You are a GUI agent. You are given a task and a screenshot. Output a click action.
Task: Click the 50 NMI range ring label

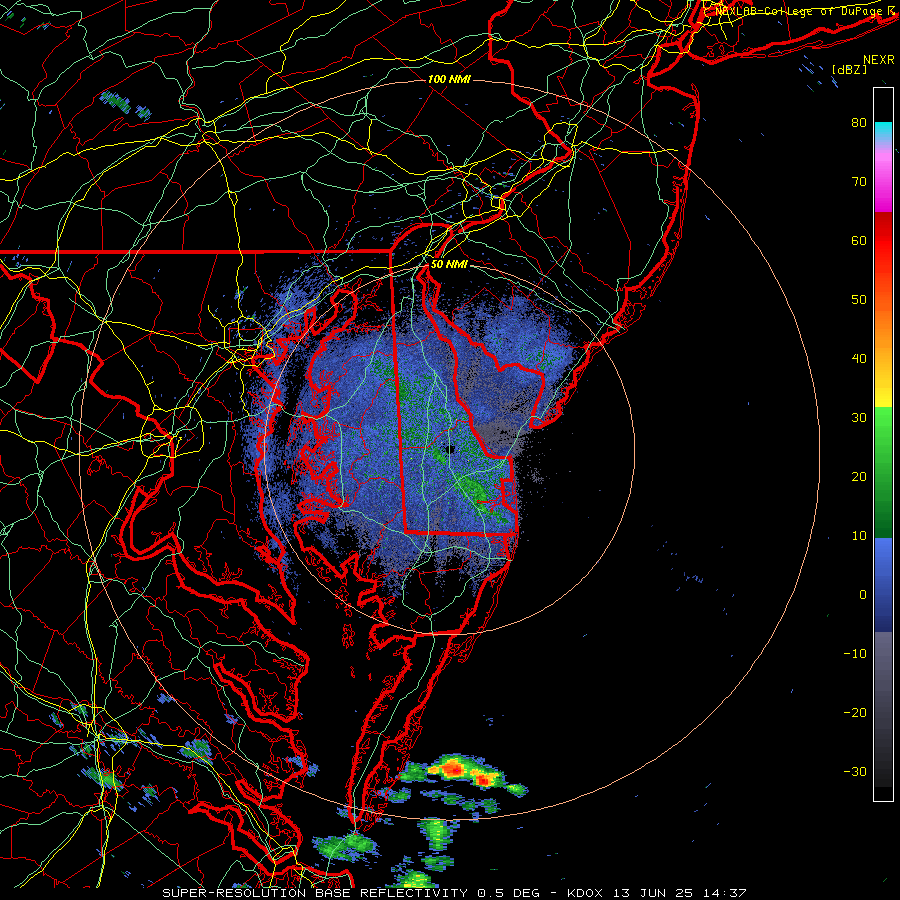click(x=449, y=265)
